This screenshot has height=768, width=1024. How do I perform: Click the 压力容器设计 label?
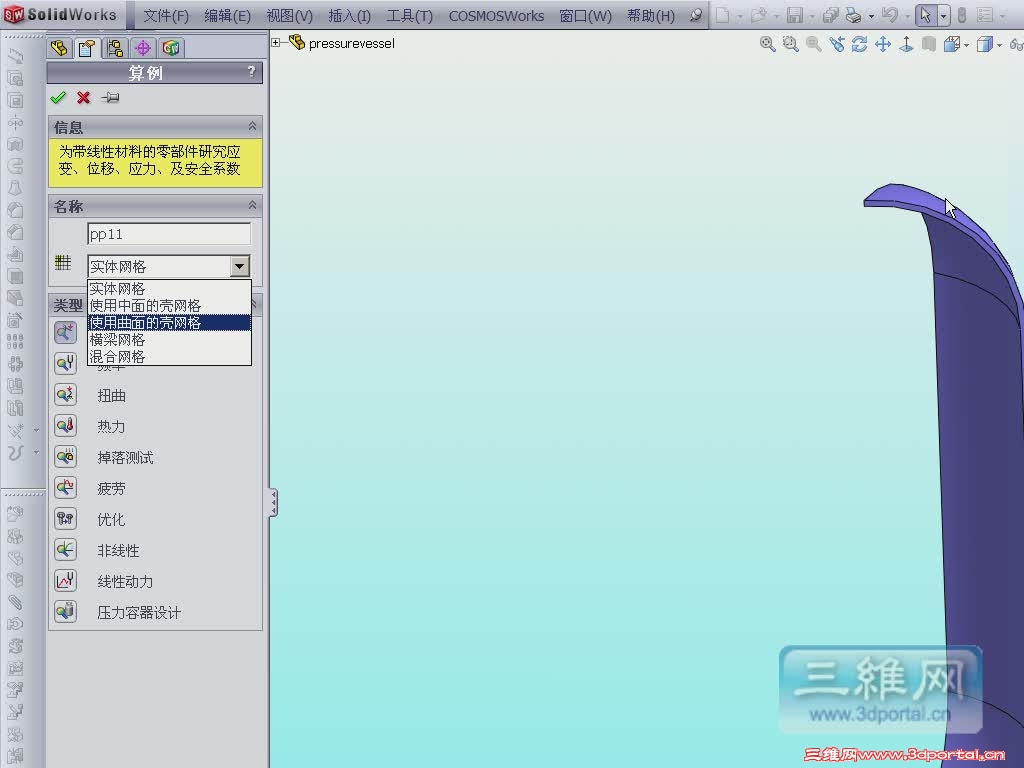click(x=139, y=613)
